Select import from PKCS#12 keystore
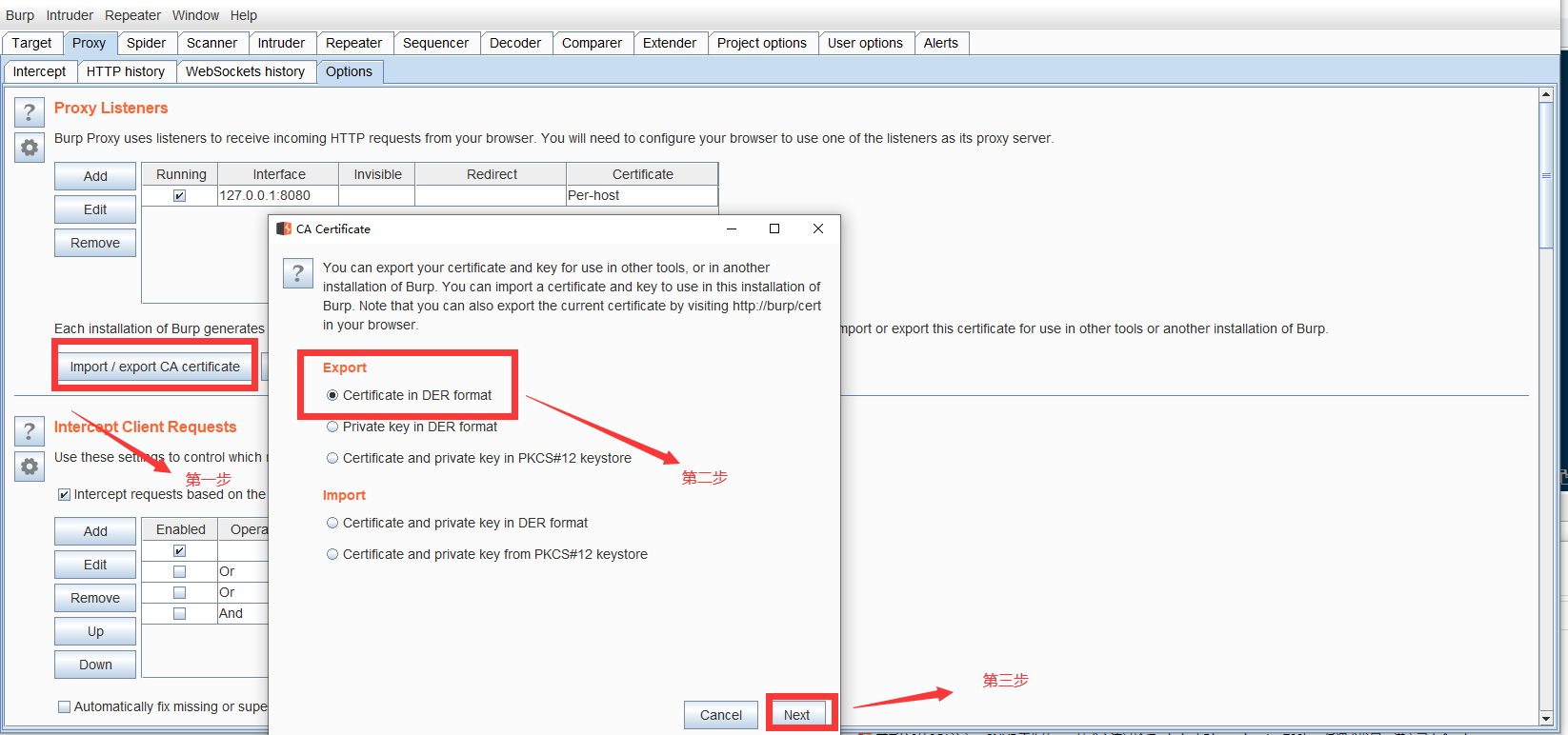 coord(332,554)
